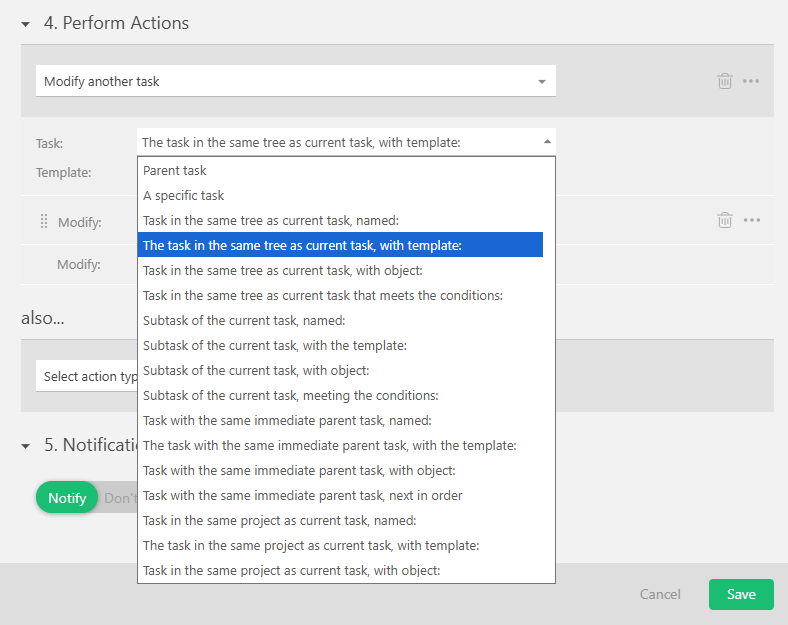Collapse the 5. Notifications section
Screen dimensions: 788x625
[26, 447]
